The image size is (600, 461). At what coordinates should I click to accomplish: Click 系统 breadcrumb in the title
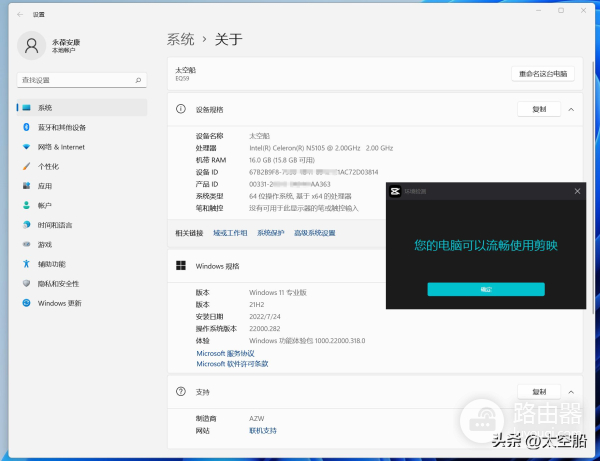(x=181, y=39)
